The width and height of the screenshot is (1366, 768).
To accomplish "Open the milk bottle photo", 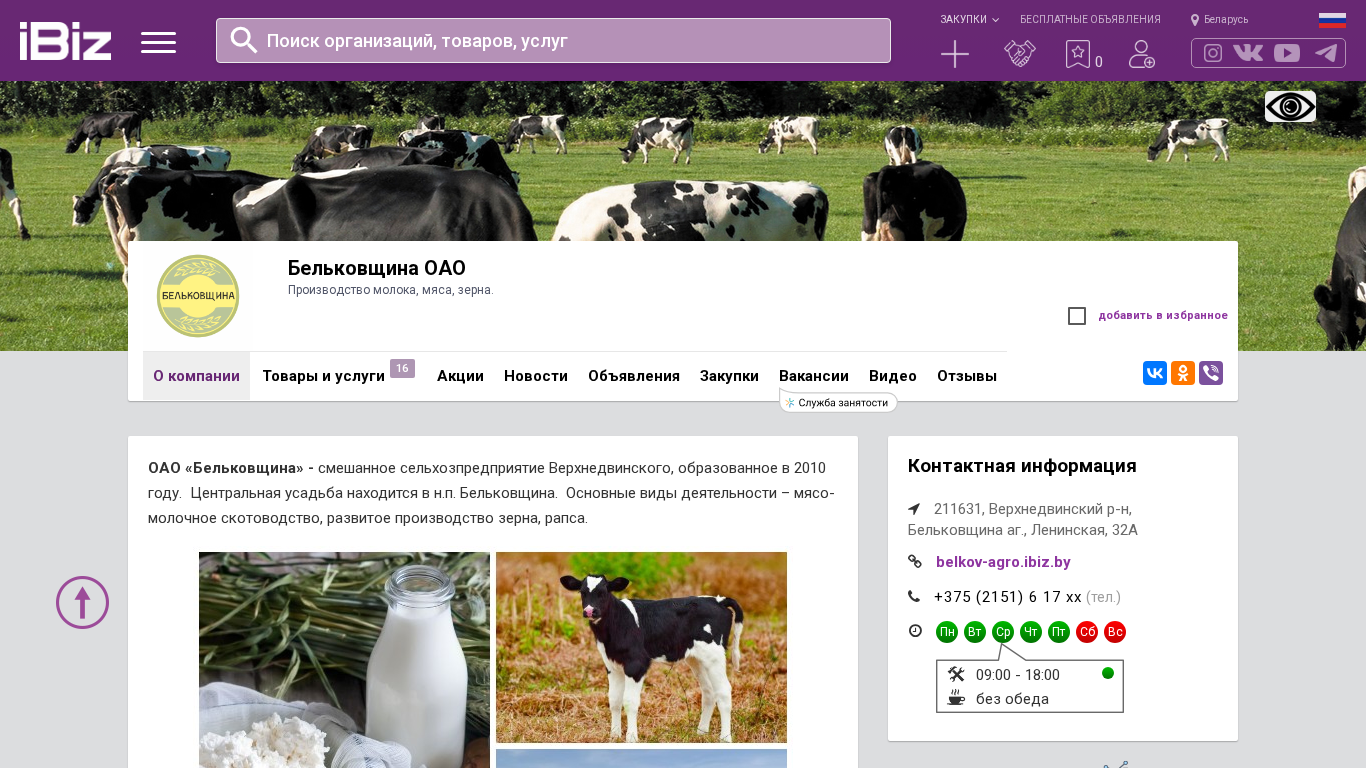I will (344, 660).
